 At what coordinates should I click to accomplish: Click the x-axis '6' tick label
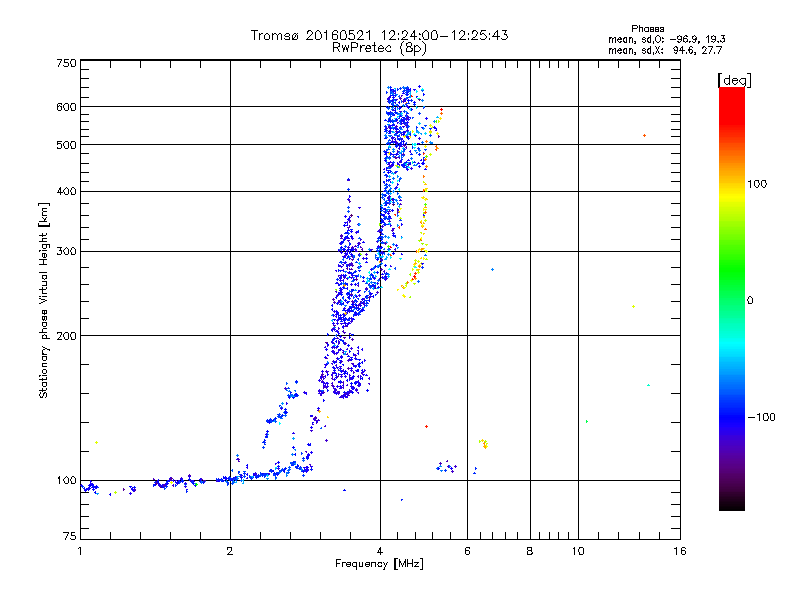tap(467, 551)
